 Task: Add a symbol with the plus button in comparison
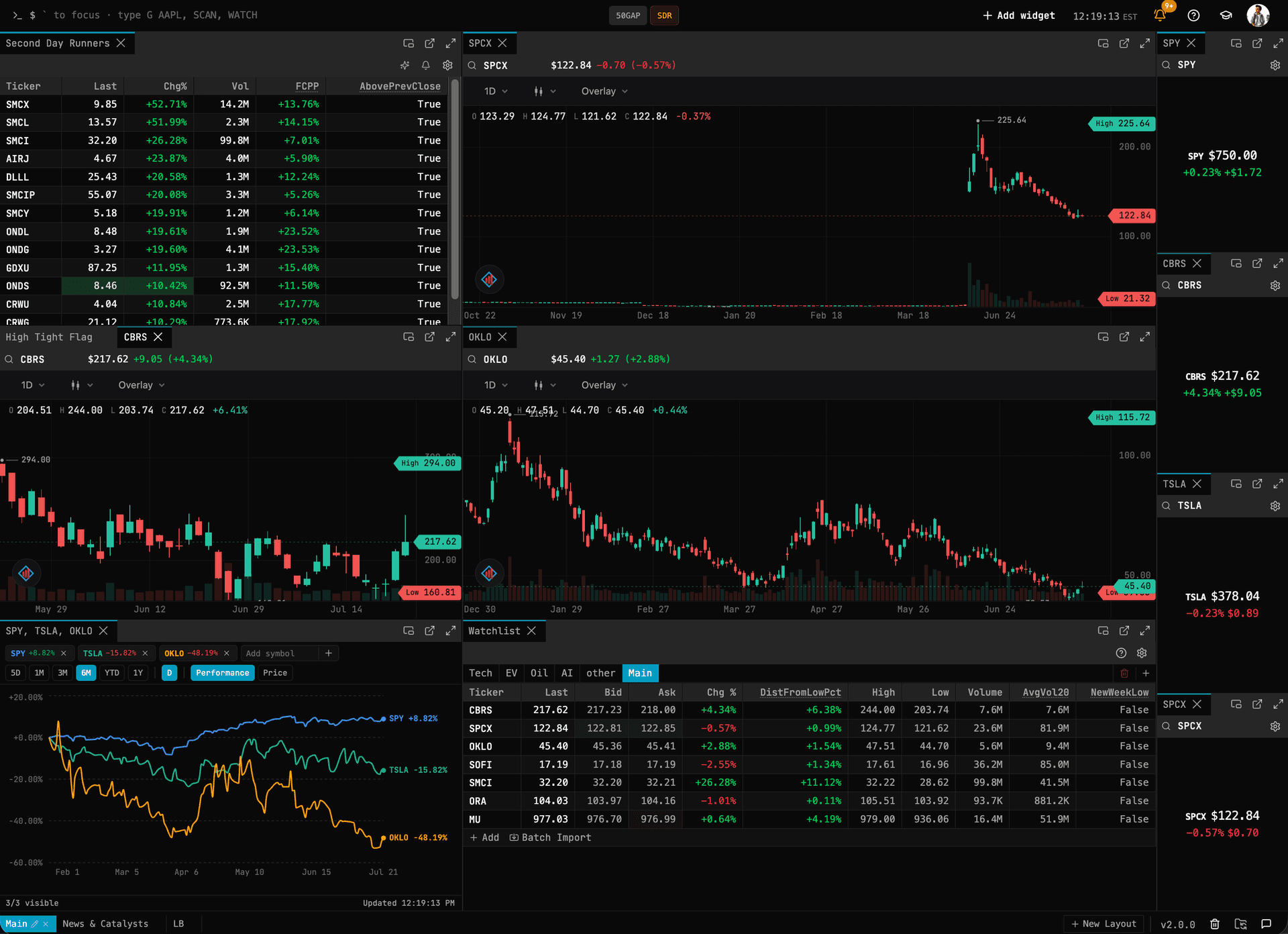329,653
